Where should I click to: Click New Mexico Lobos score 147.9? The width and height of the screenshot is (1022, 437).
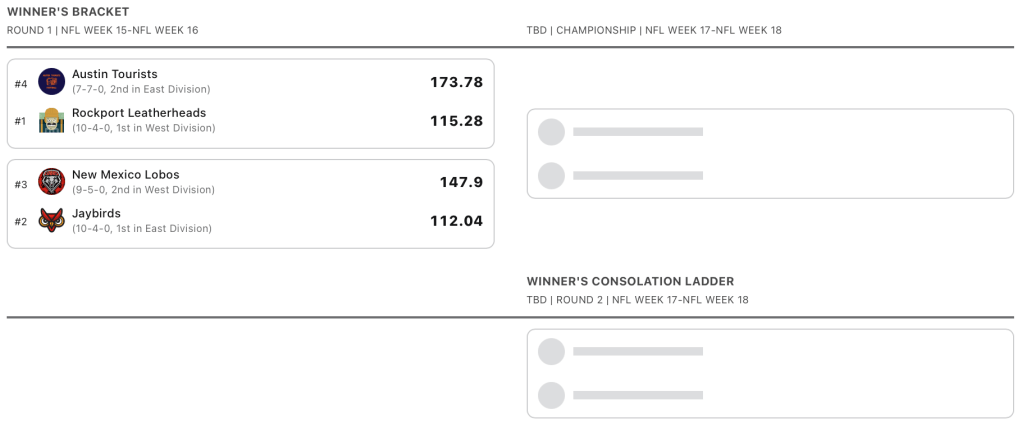point(461,182)
